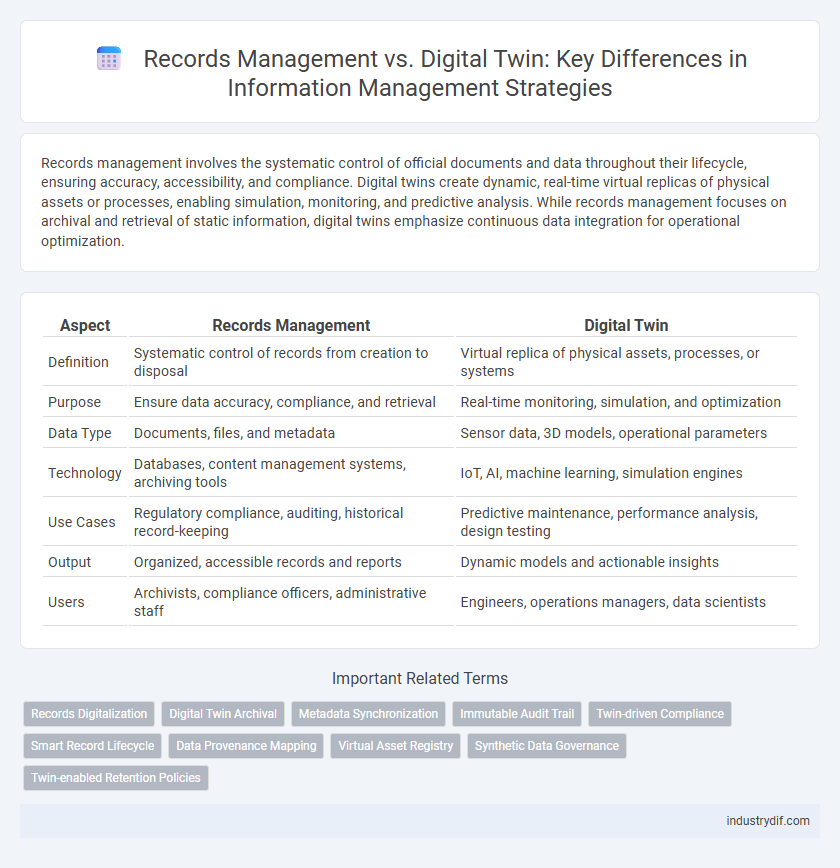Viewport: 840px width, 868px height.
Task: Click 'Ensure data accuracy, compliance, and retrieval'
Action: 291,402
